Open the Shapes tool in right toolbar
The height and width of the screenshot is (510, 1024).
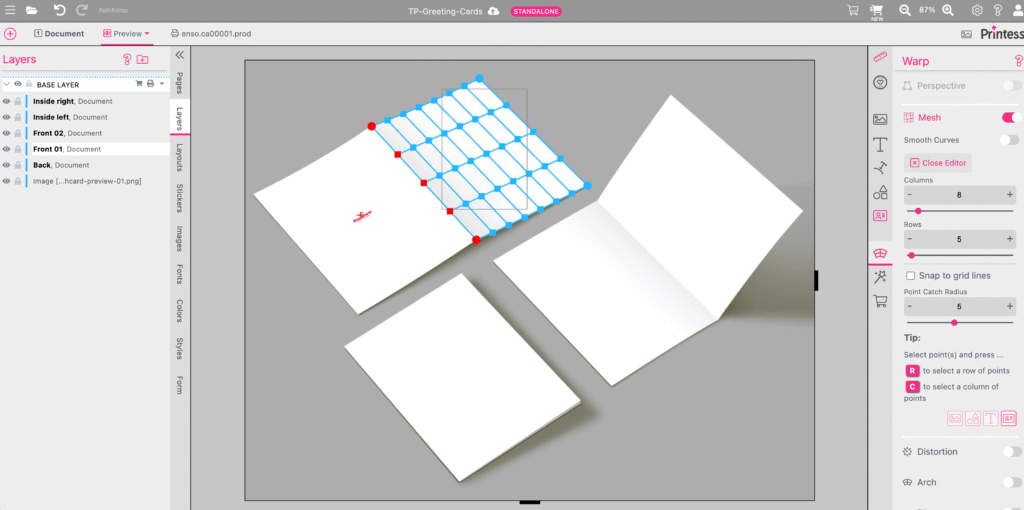pos(880,192)
